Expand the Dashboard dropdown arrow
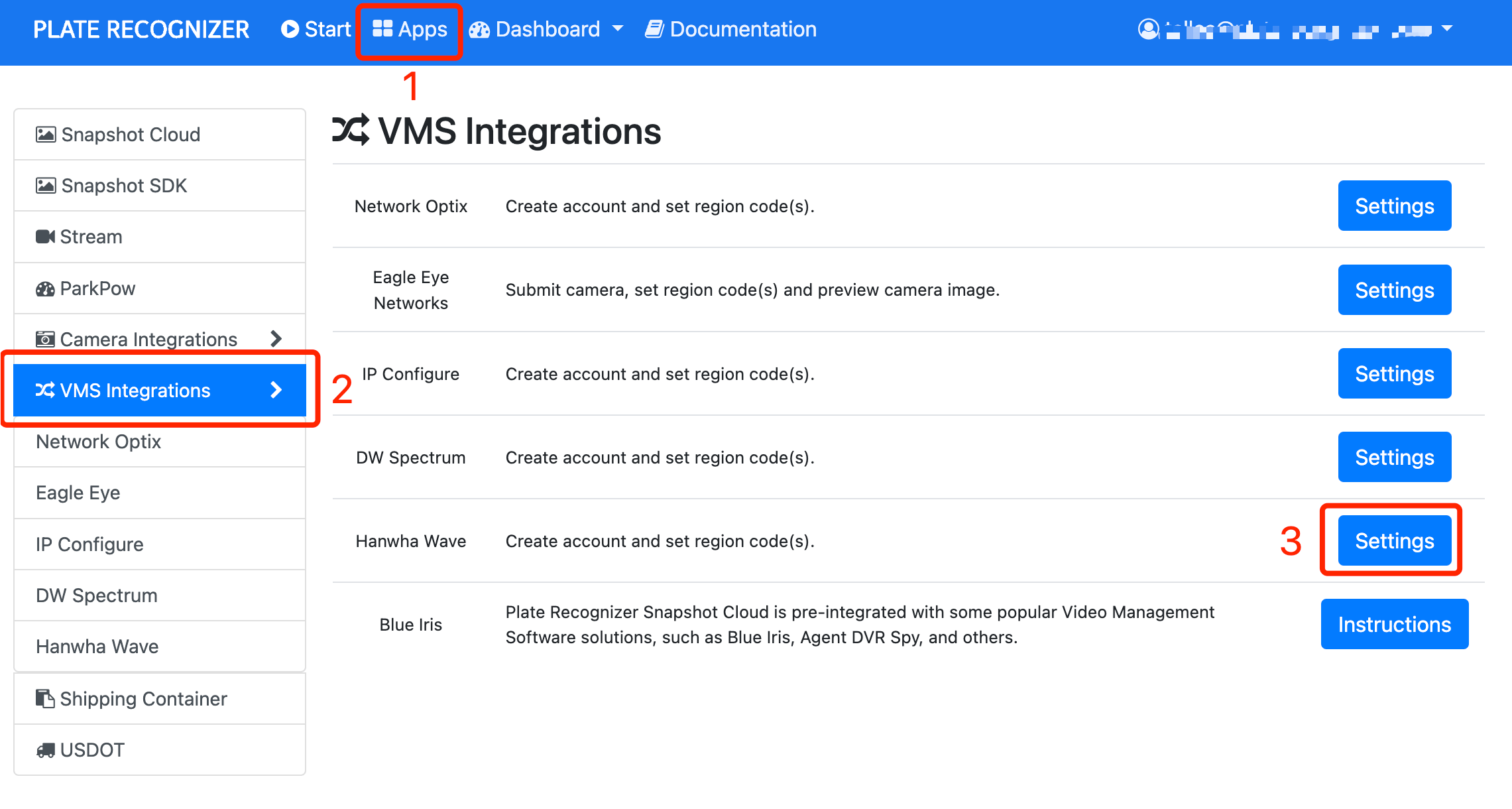The height and width of the screenshot is (809, 1512). (x=618, y=29)
